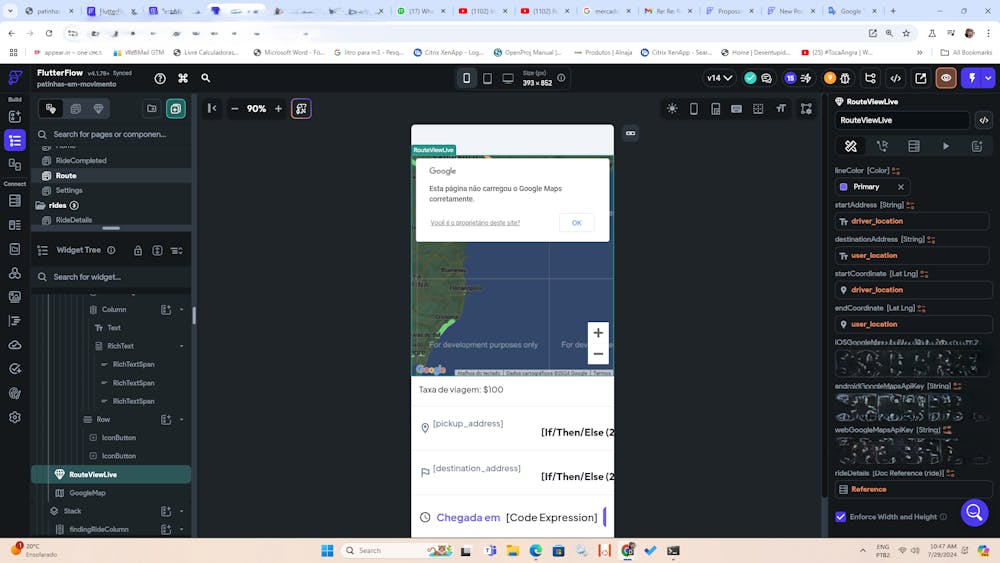Click the Search for widget field

[x=111, y=277]
